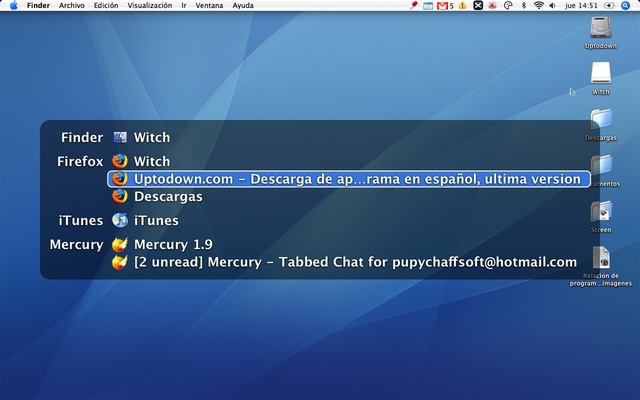
Task: Click Mercury icon beside Tabbed Chat entry
Action: (120, 262)
